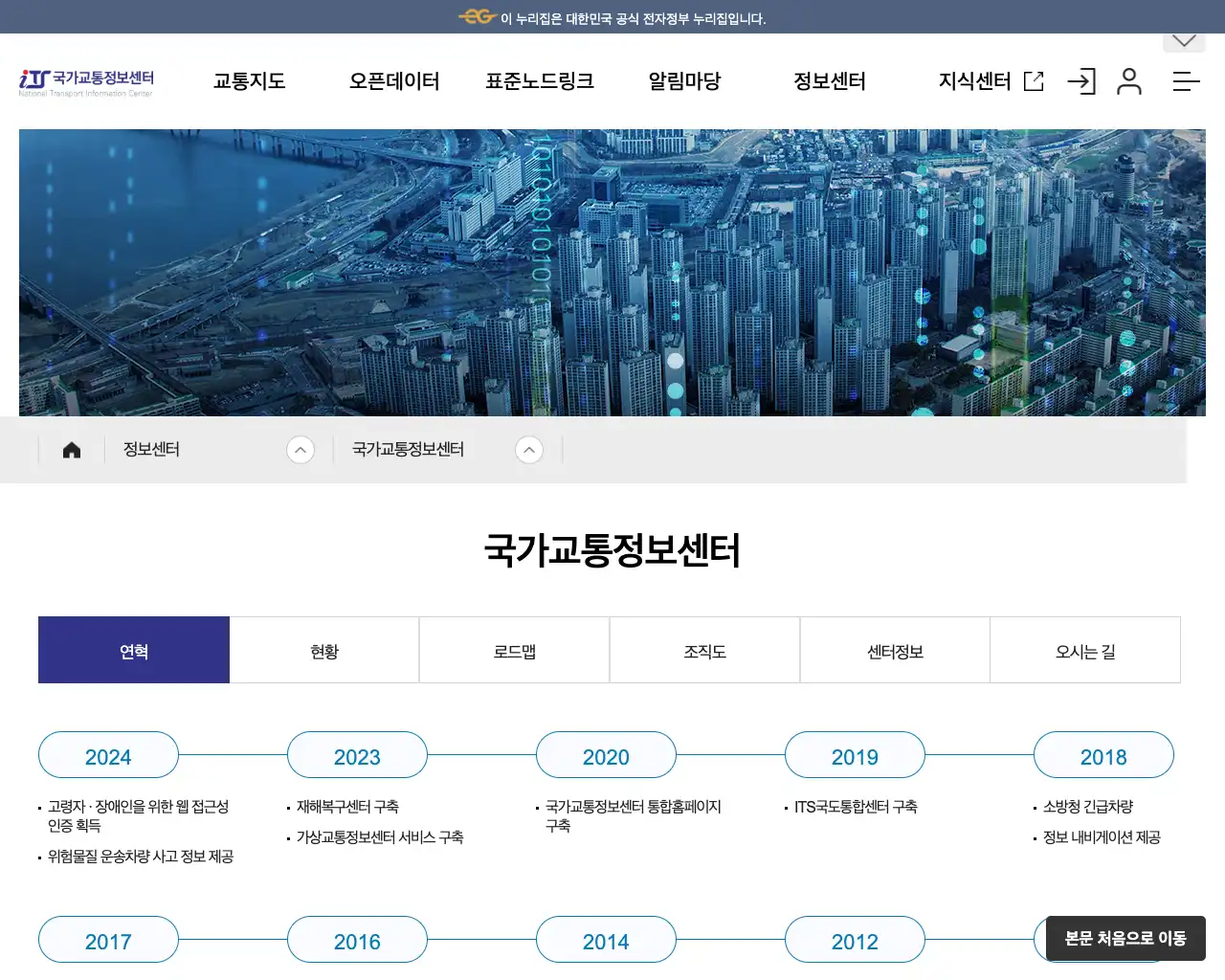Click the login arrow icon in header
Image resolution: width=1225 pixels, height=980 pixels.
coord(1081,81)
